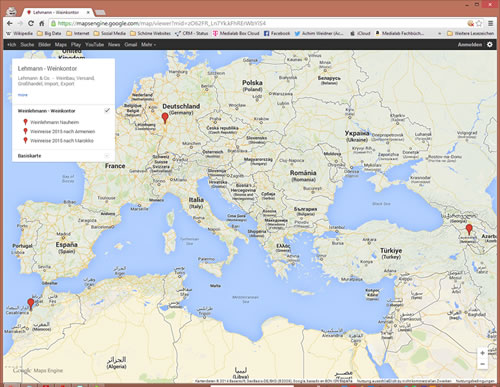Open the Chrome hamburger menu
This screenshot has height=387, width=500.
click(x=490, y=23)
